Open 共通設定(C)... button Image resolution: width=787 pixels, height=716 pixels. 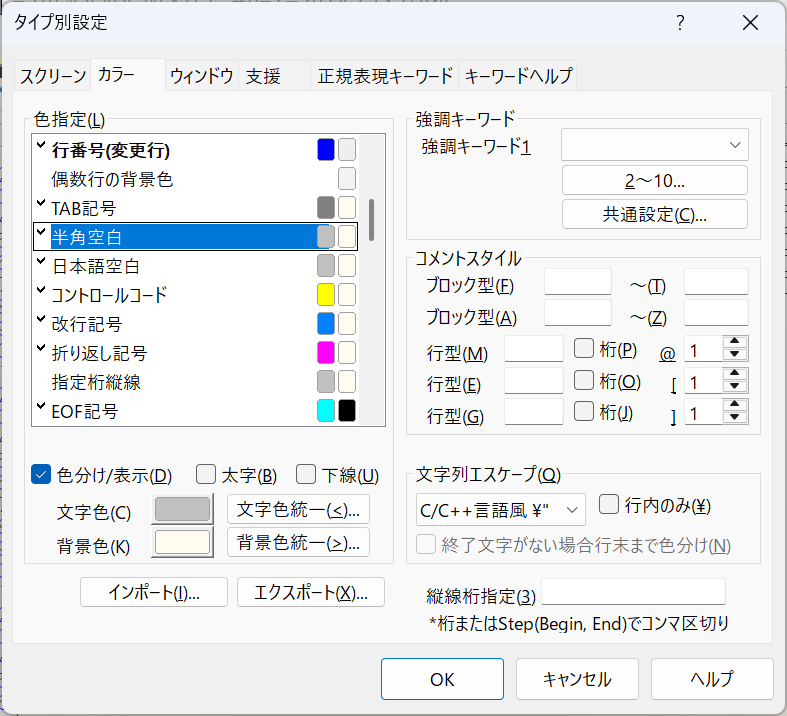[654, 214]
